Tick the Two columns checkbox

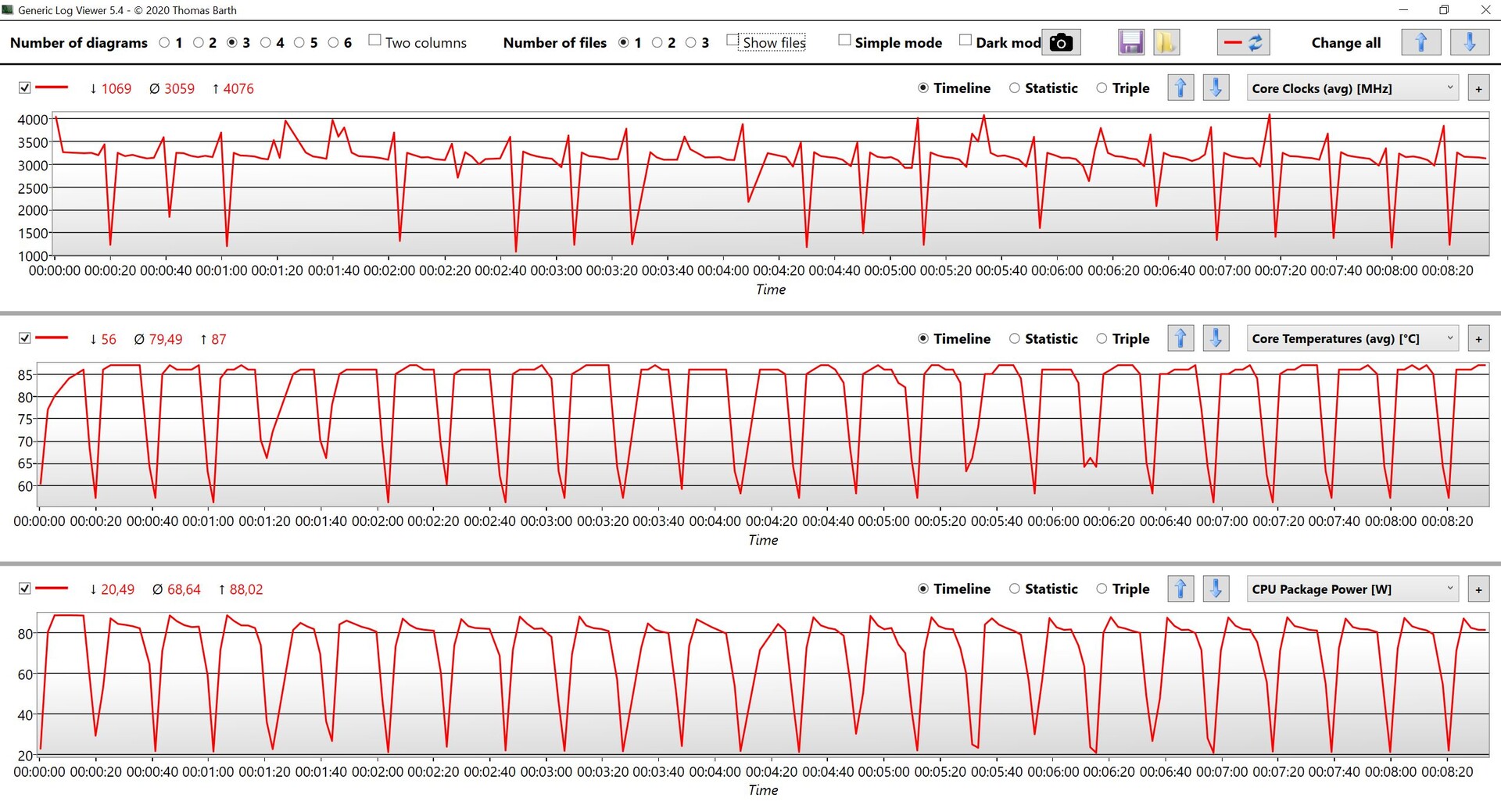(x=374, y=41)
